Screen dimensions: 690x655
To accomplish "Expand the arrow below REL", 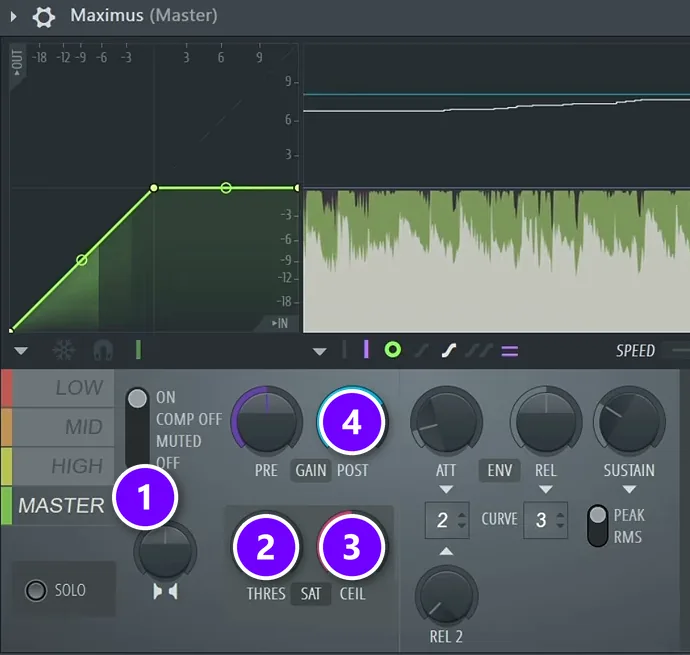I will [546, 489].
